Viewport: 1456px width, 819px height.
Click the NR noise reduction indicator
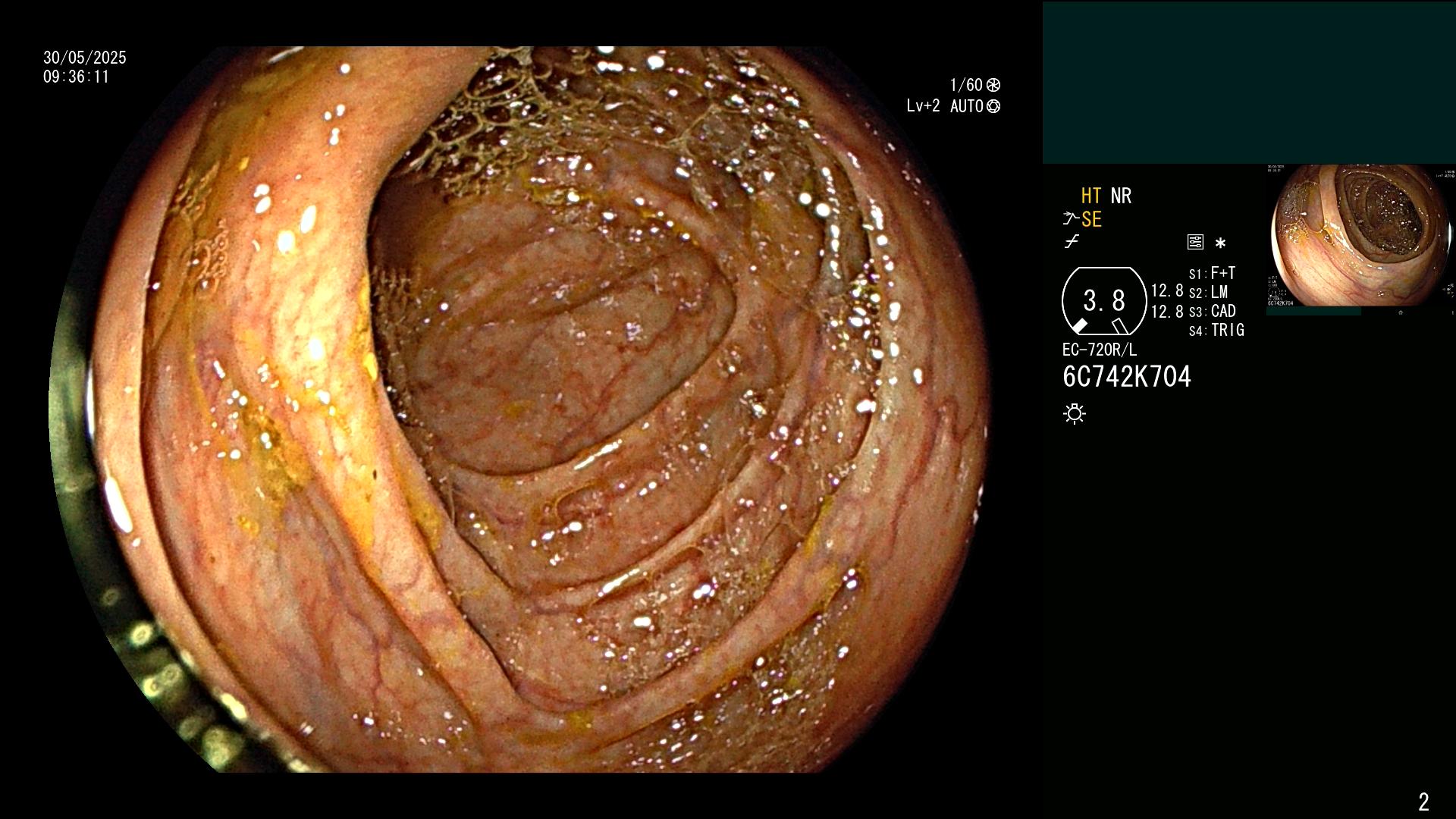pos(1121,196)
